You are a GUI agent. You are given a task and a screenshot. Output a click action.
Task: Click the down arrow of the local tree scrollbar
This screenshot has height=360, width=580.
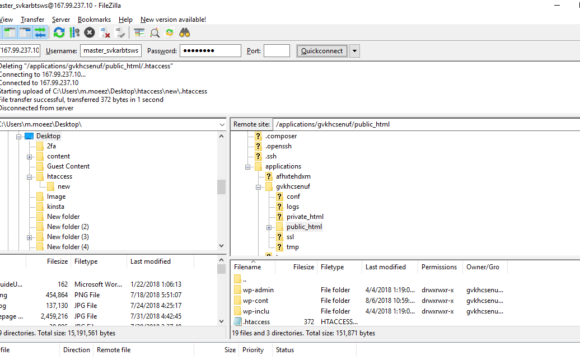221,246
